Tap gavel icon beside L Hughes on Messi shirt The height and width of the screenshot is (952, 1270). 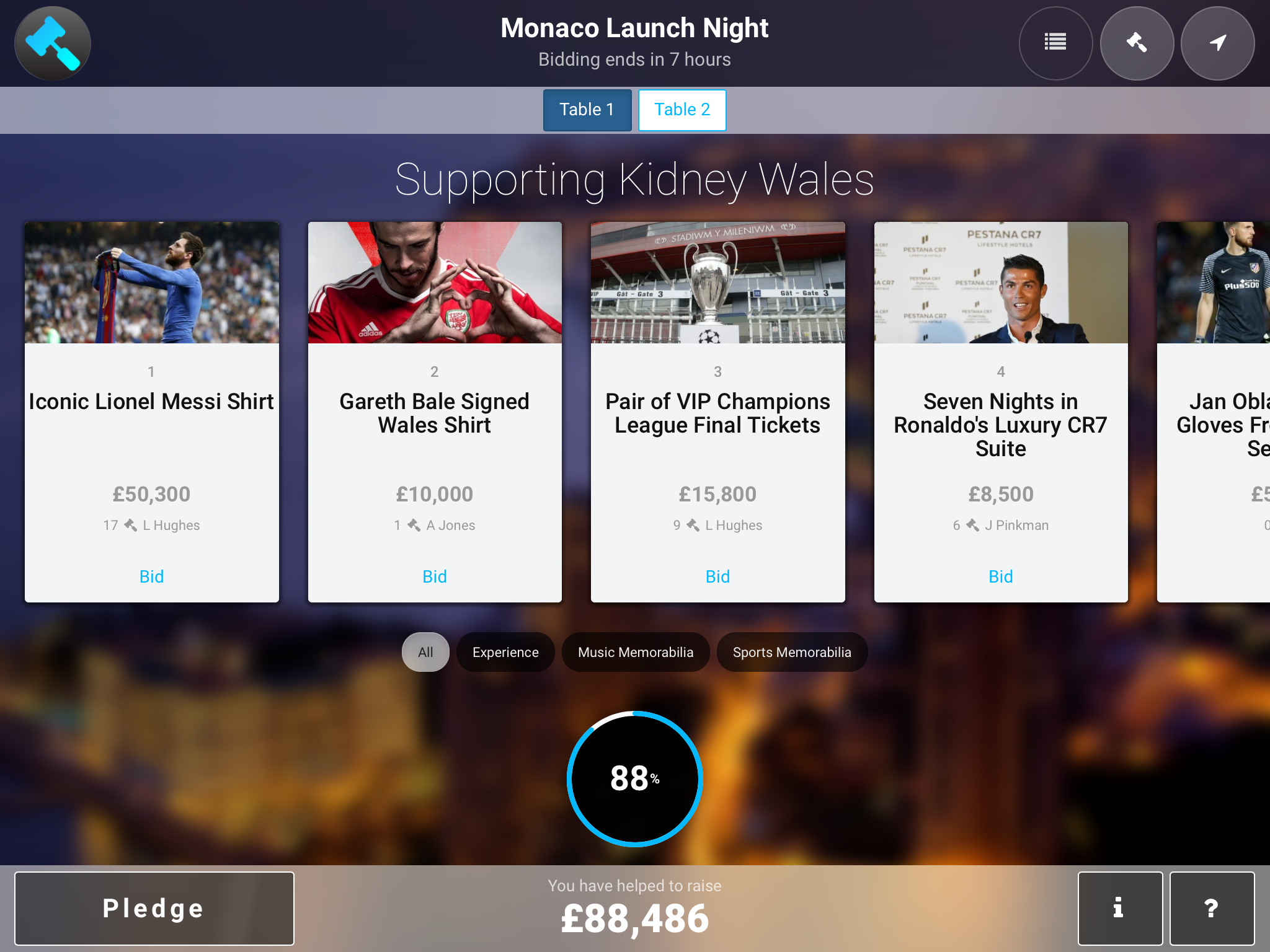tap(131, 525)
